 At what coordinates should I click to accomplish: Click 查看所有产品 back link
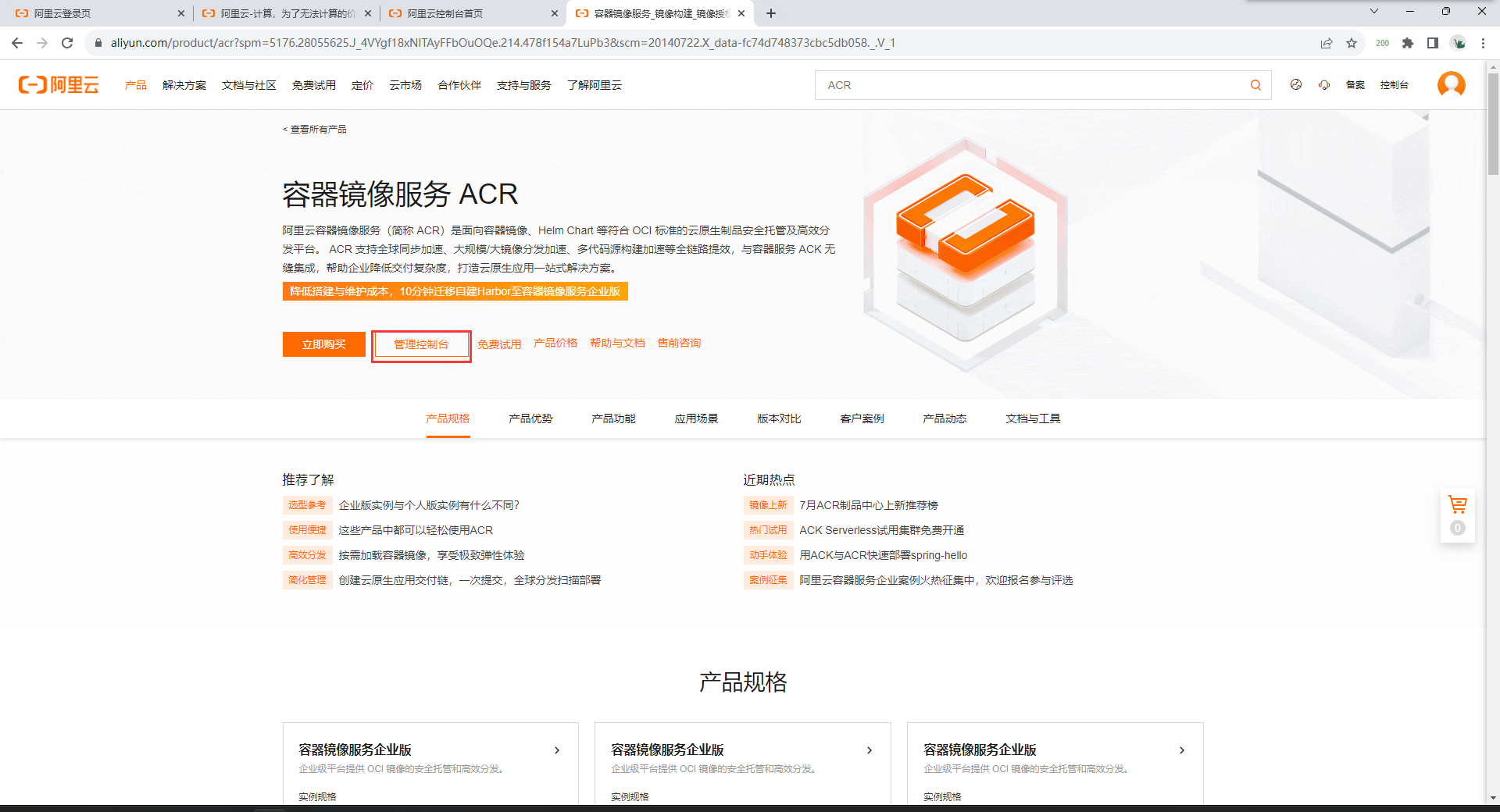tap(315, 130)
